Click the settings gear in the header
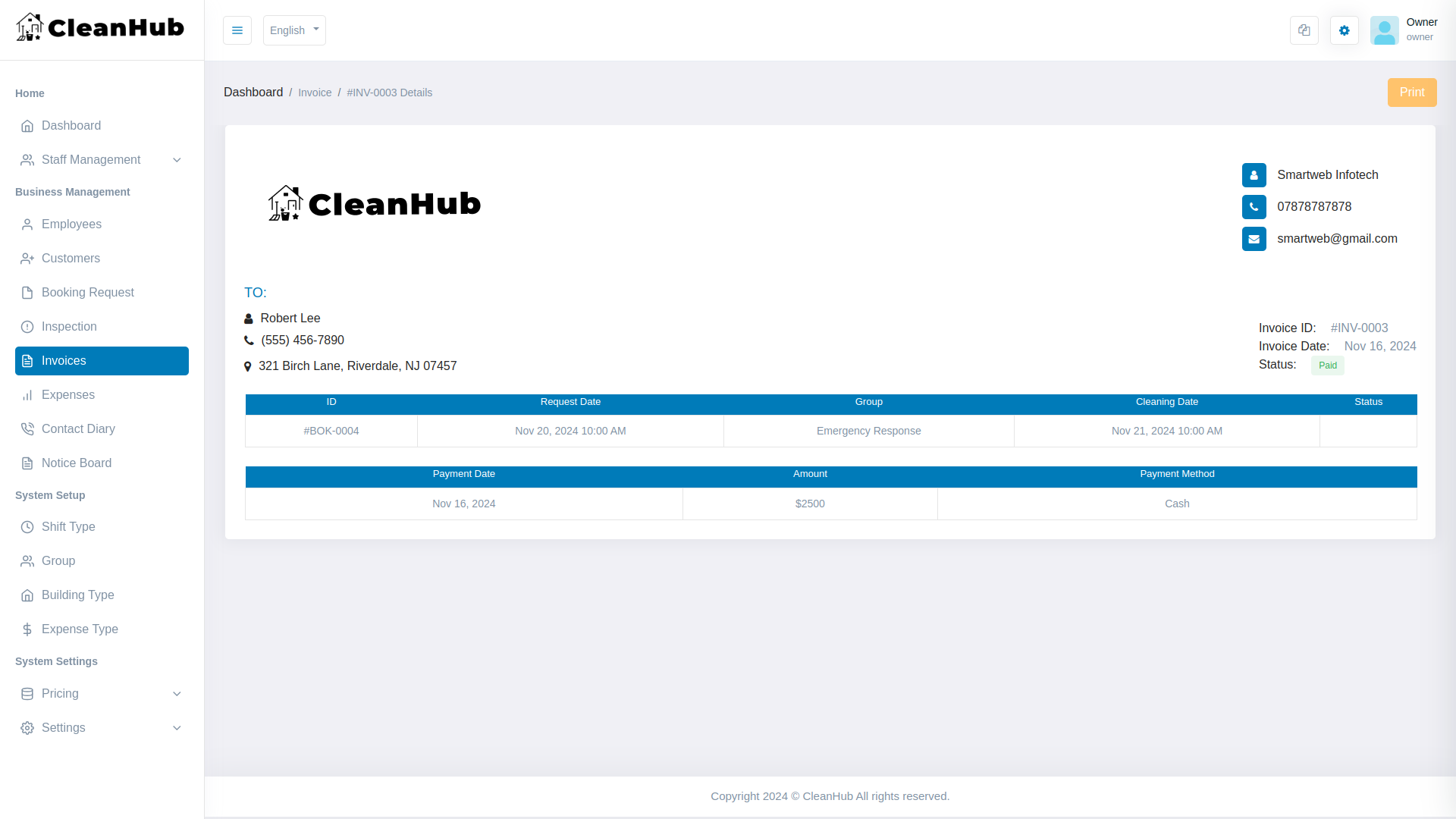The height and width of the screenshot is (819, 1456). coord(1344,30)
